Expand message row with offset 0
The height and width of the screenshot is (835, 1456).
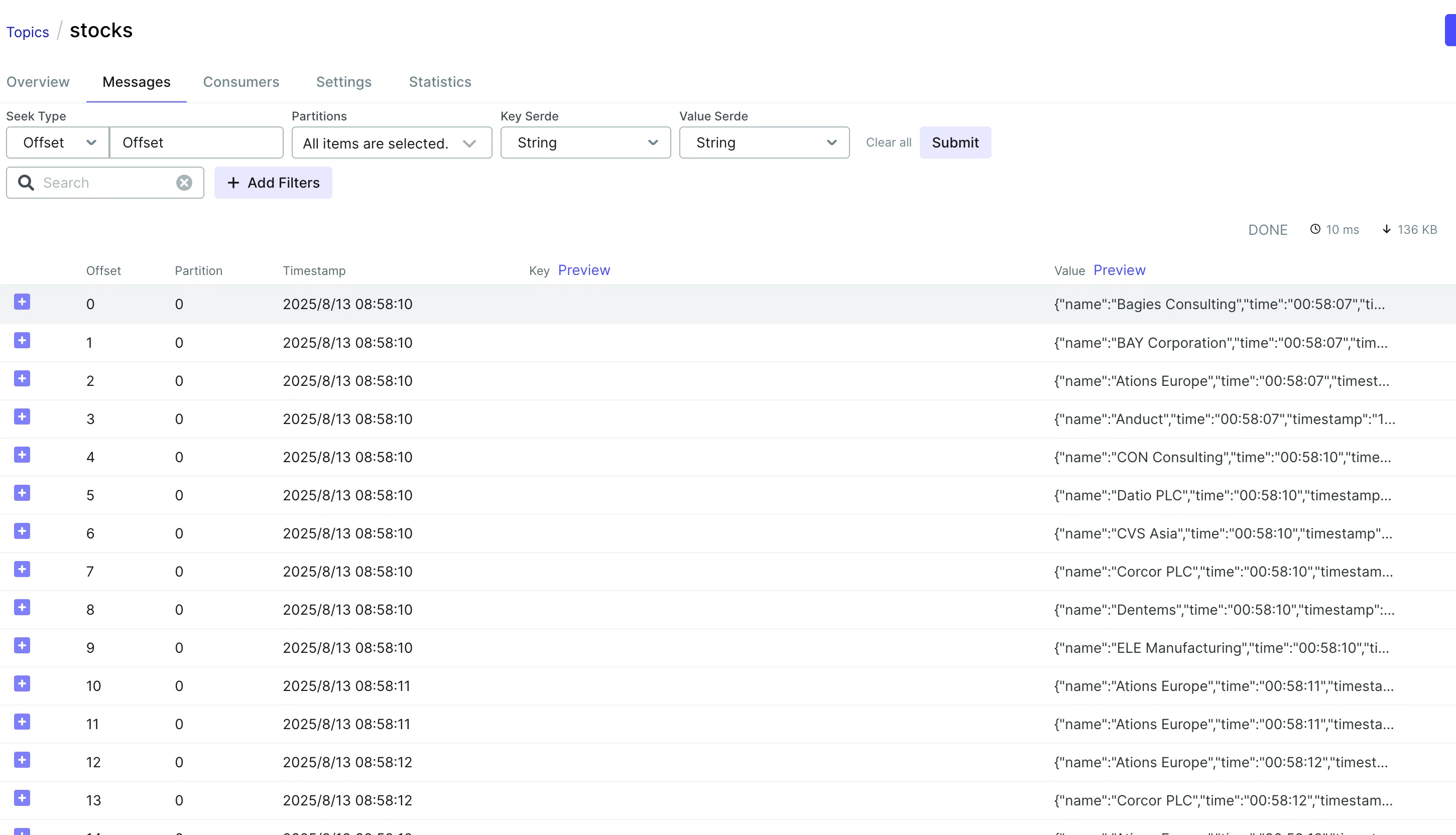[22, 302]
